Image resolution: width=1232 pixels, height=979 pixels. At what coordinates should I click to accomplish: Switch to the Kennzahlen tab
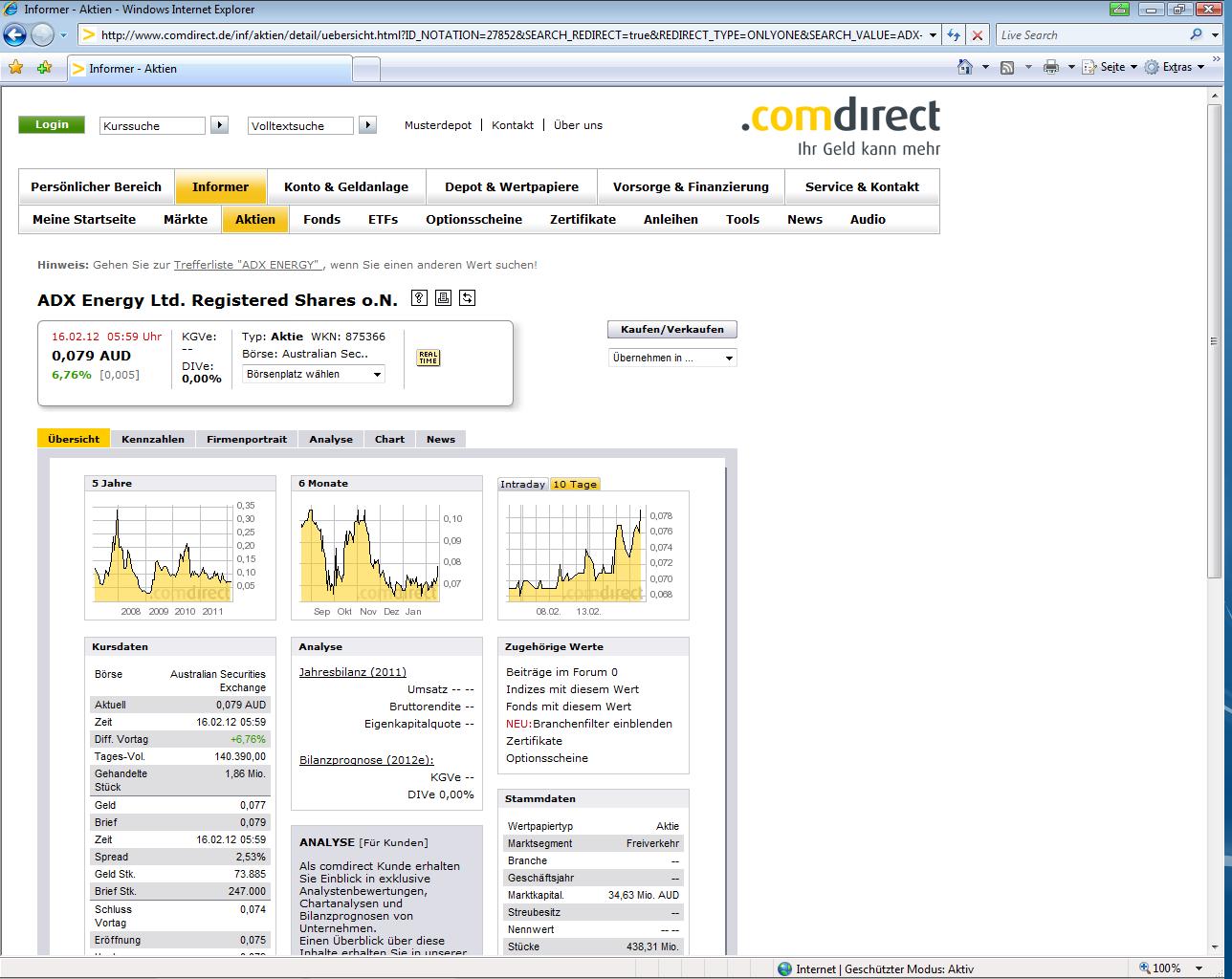pos(153,439)
